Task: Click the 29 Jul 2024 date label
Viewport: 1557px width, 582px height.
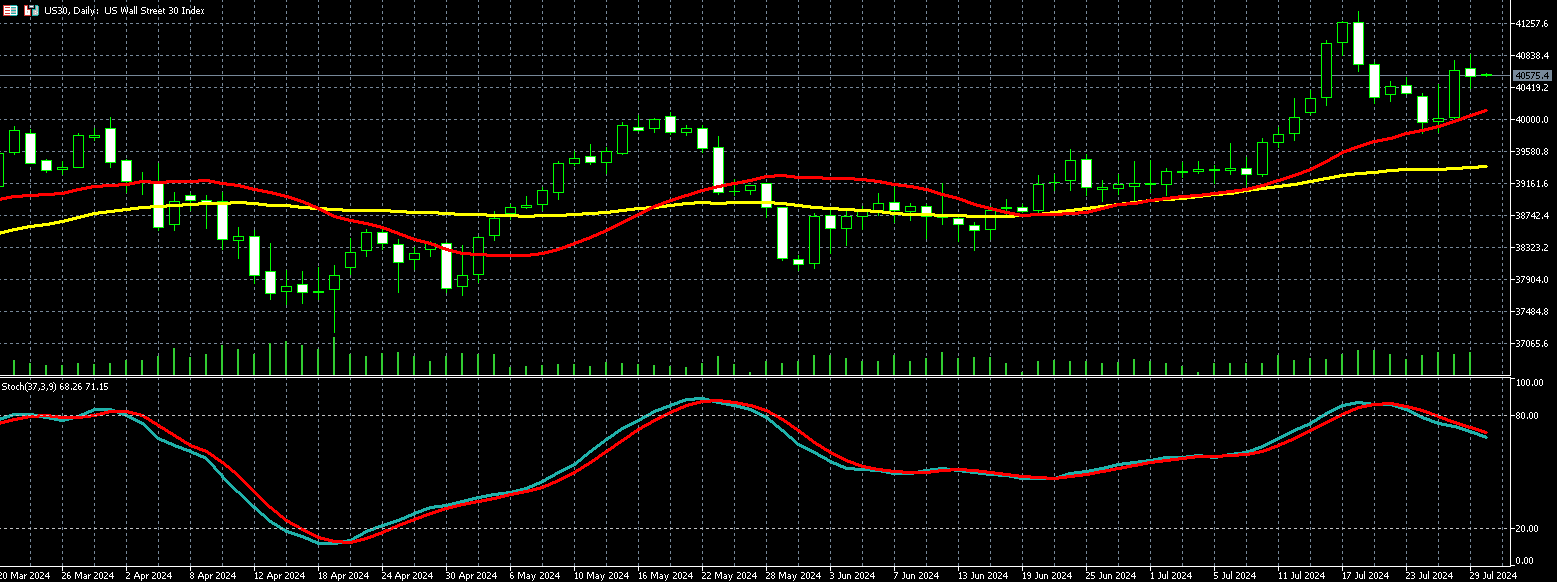Action: click(1493, 576)
